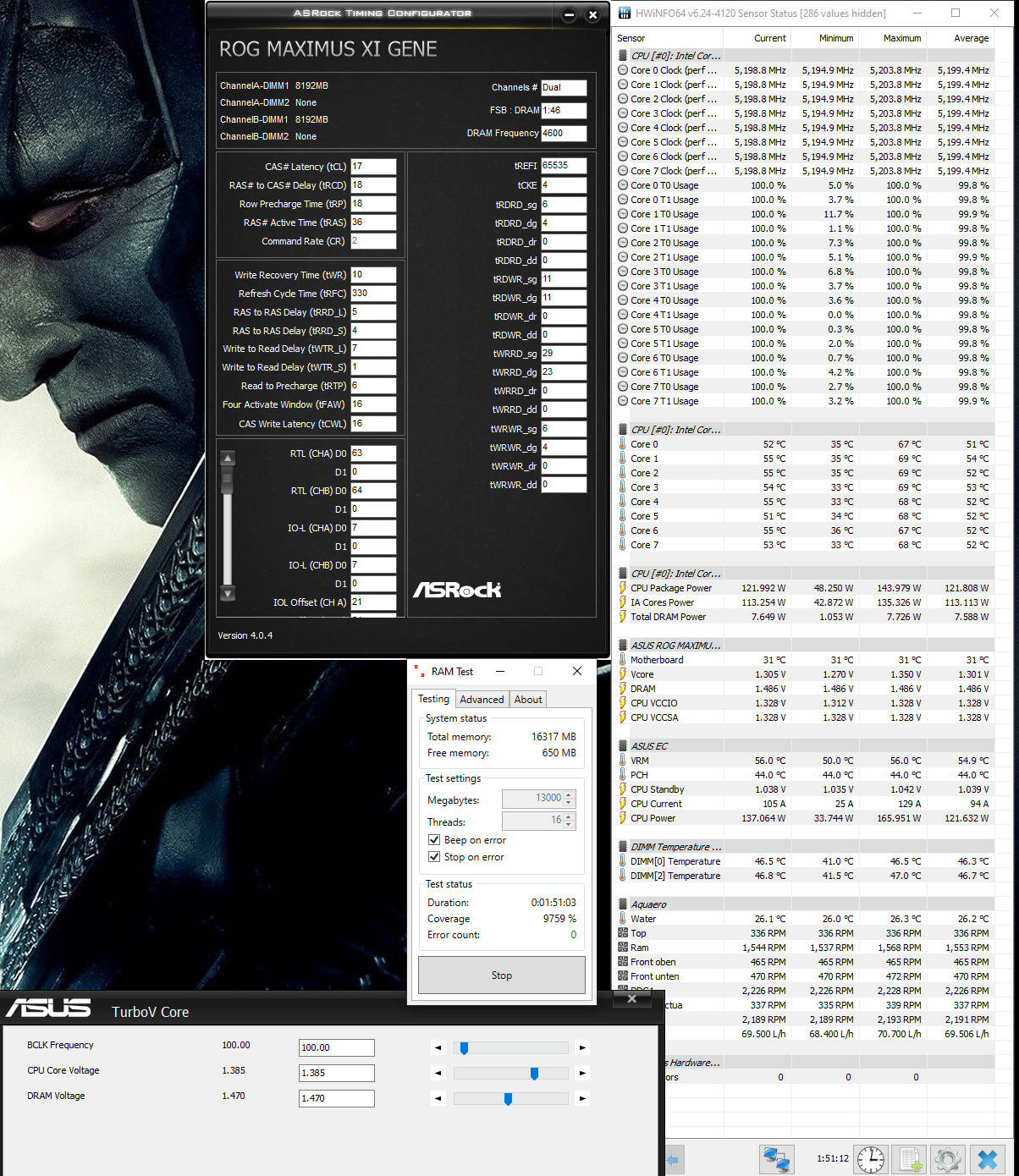Select the Duration value 0:01:51:03

click(554, 903)
